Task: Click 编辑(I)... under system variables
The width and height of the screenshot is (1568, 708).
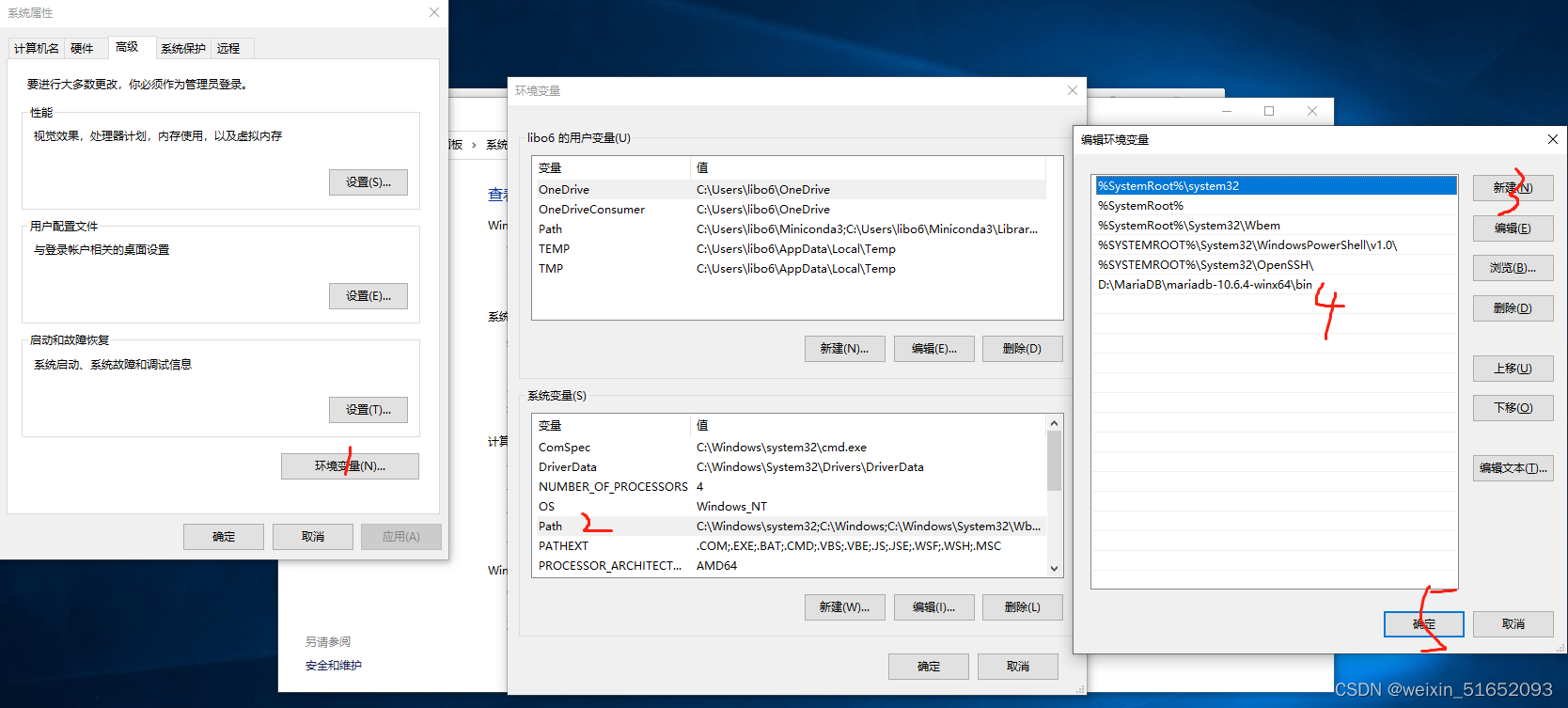Action: point(933,607)
